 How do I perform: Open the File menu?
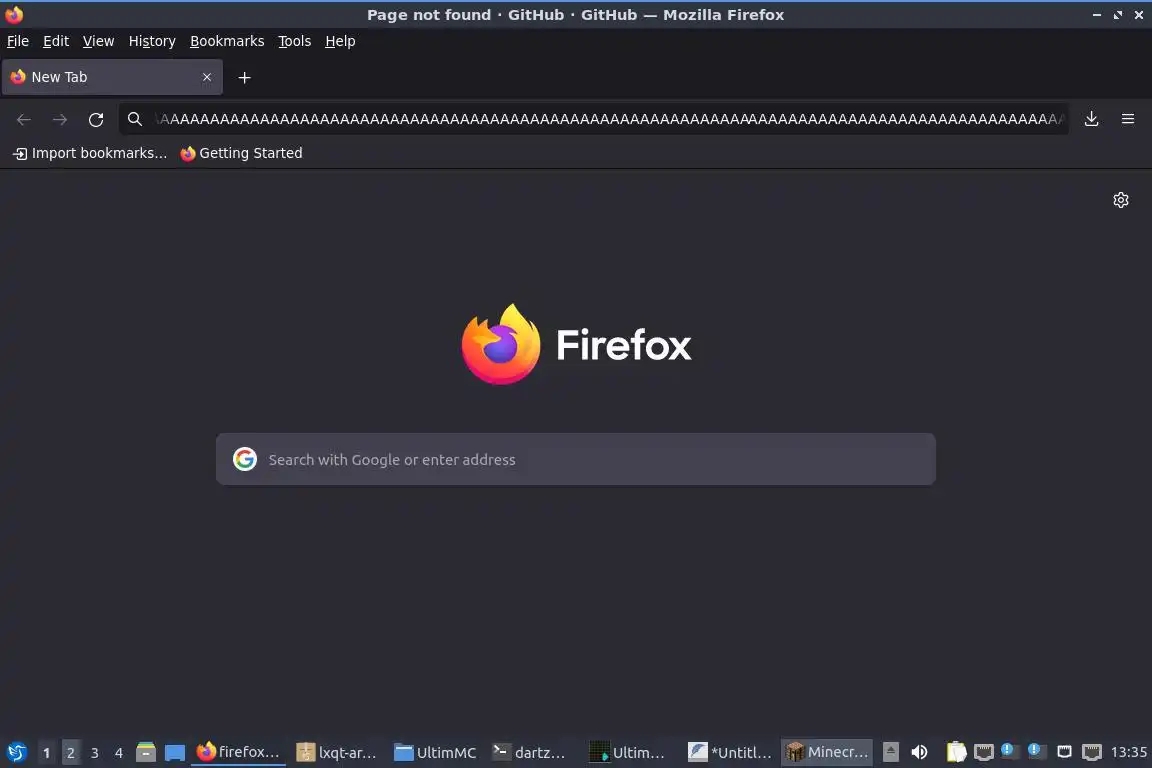(x=18, y=41)
